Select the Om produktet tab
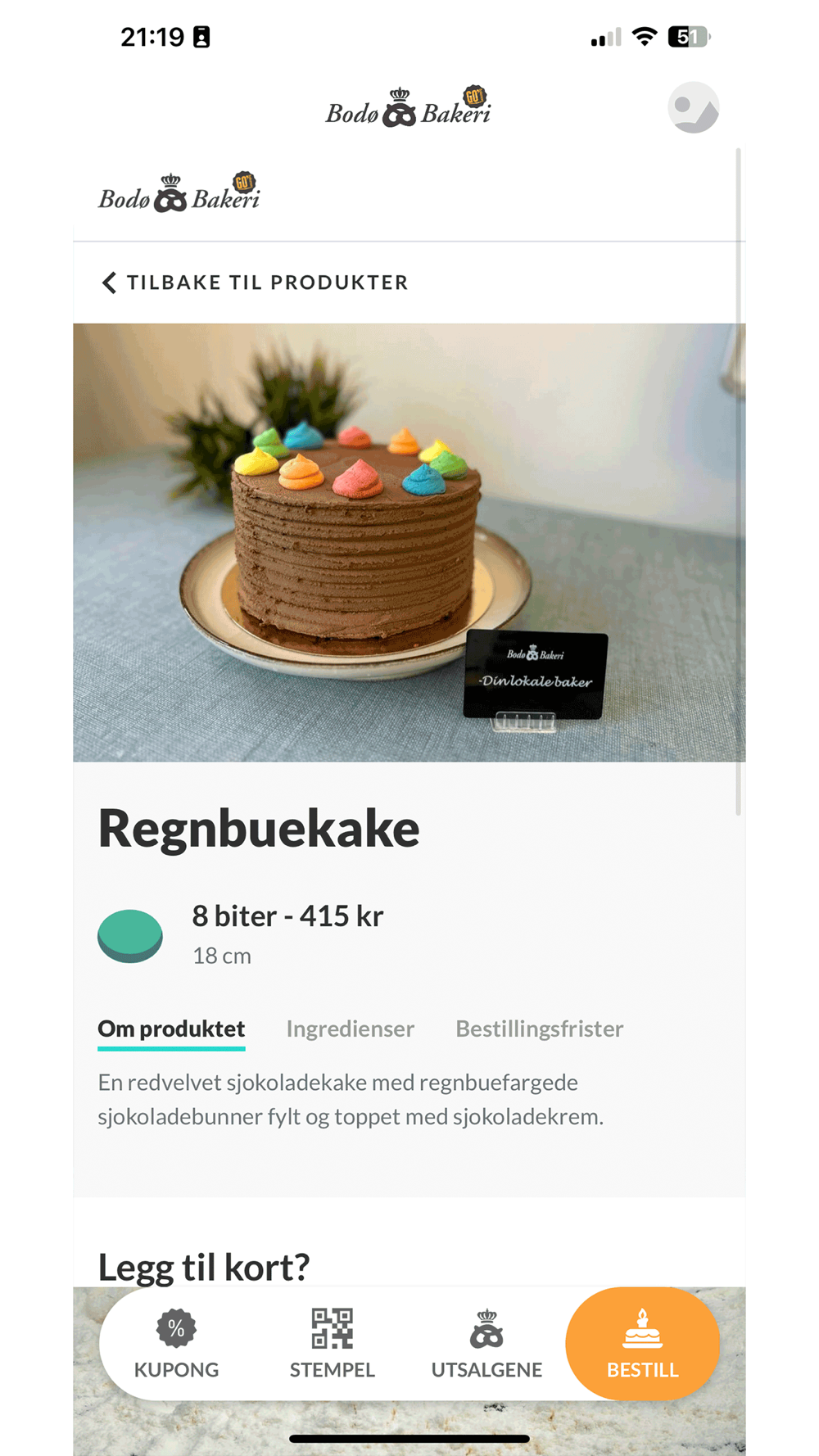819x1456 pixels. (171, 1029)
